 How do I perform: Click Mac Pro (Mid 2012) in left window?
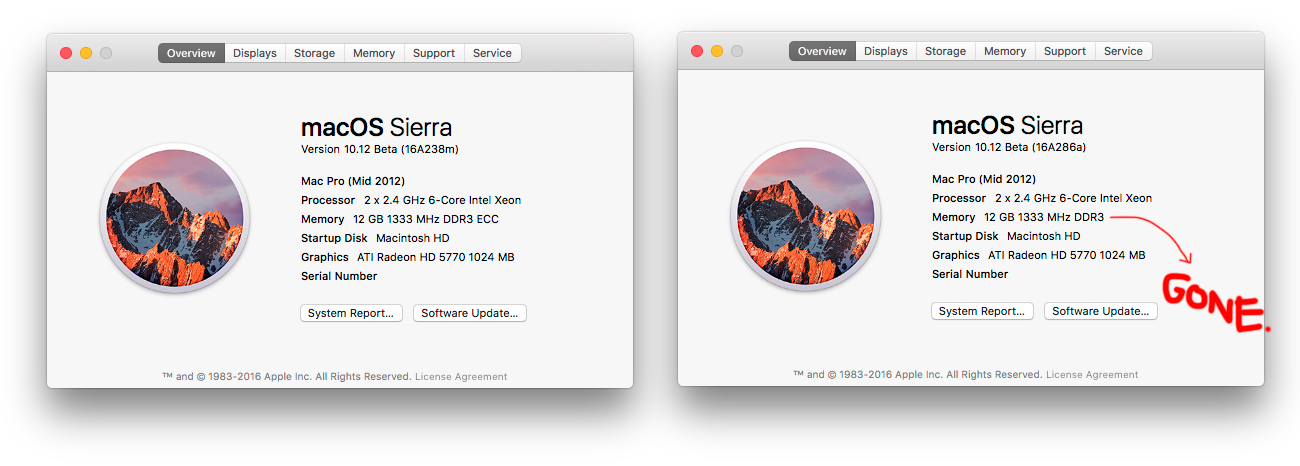click(x=354, y=181)
